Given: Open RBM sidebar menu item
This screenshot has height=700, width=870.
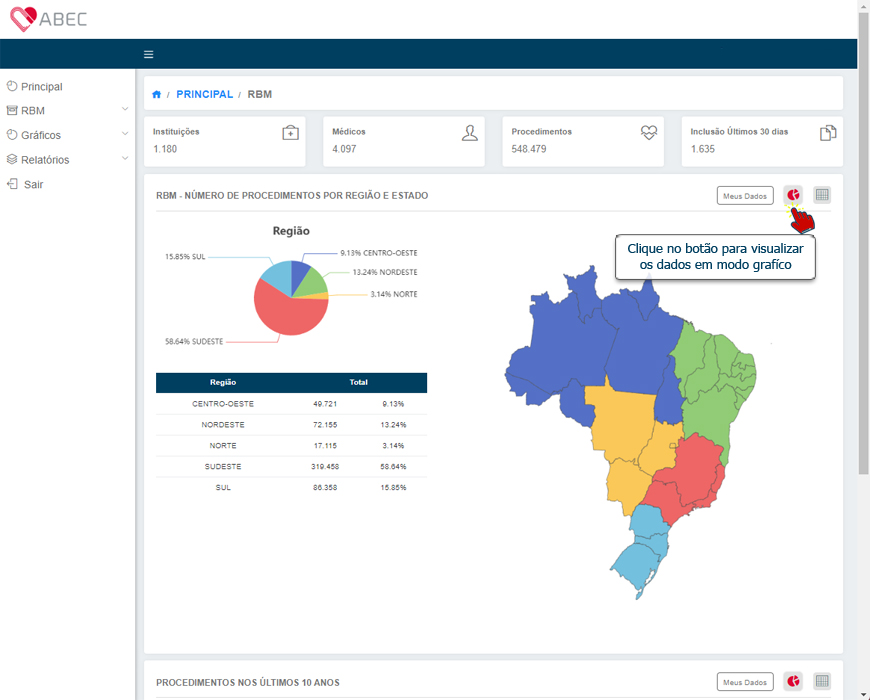Looking at the screenshot, I should pyautogui.click(x=33, y=110).
